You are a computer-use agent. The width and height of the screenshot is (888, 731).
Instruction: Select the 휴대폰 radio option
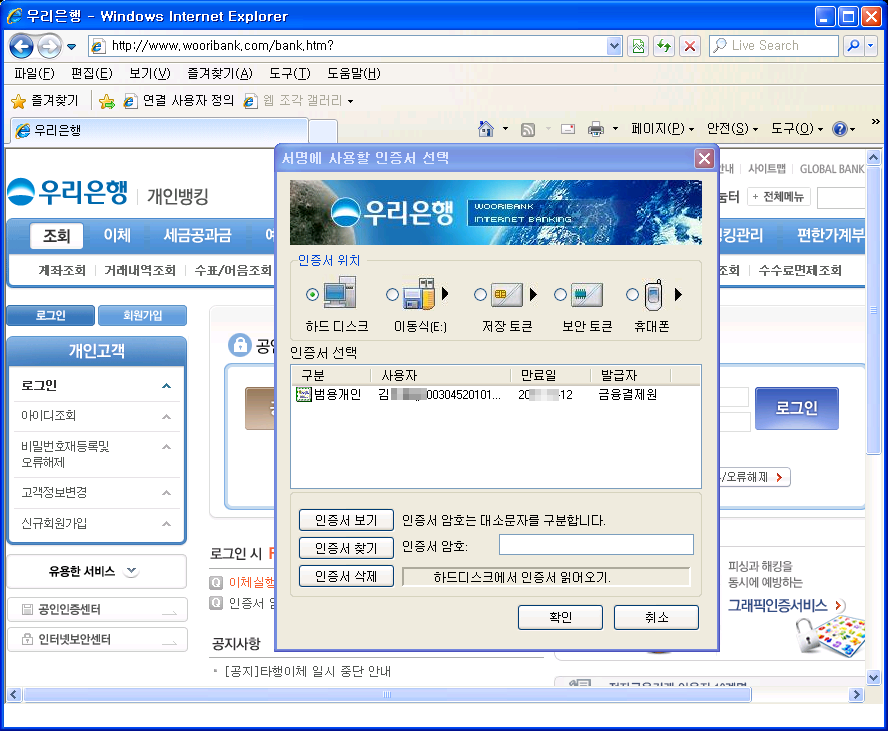pyautogui.click(x=633, y=294)
